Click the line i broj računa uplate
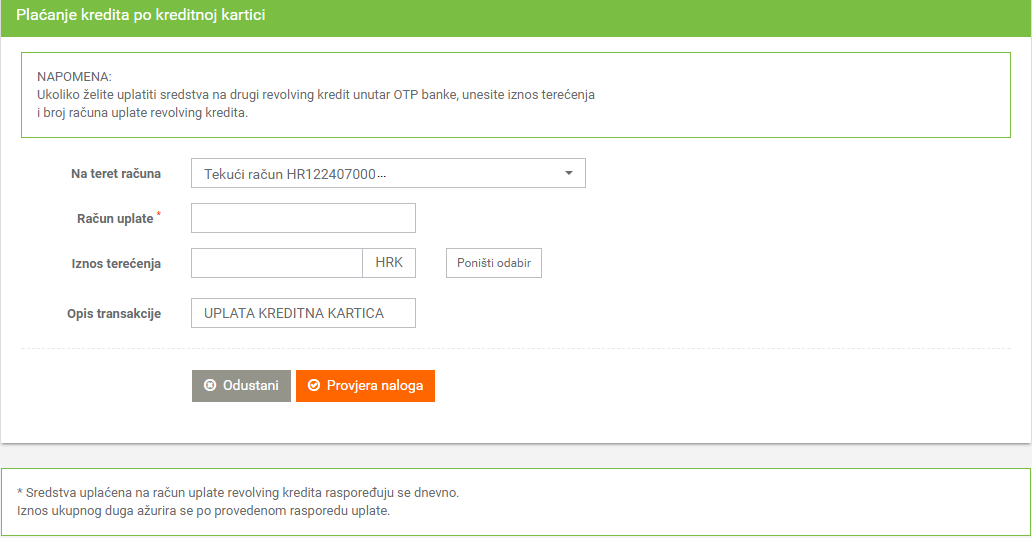This screenshot has height=541, width=1032. [142, 113]
